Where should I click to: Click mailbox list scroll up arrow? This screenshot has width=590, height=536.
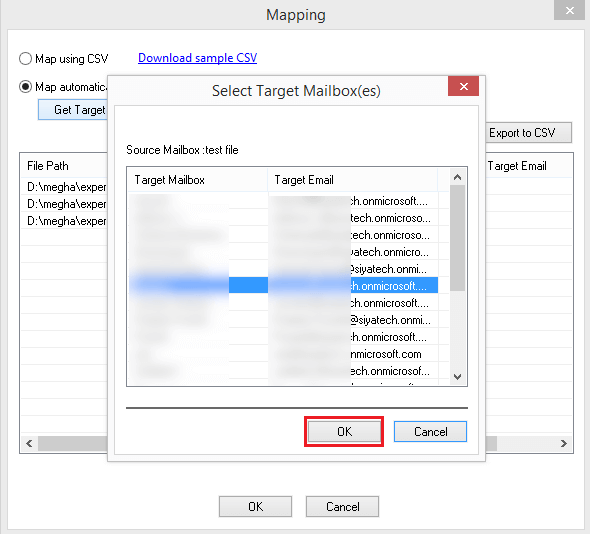click(x=458, y=177)
